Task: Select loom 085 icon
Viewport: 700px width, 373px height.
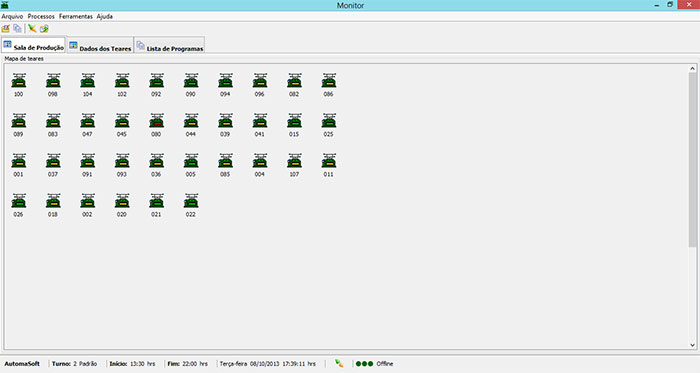Action: point(225,161)
